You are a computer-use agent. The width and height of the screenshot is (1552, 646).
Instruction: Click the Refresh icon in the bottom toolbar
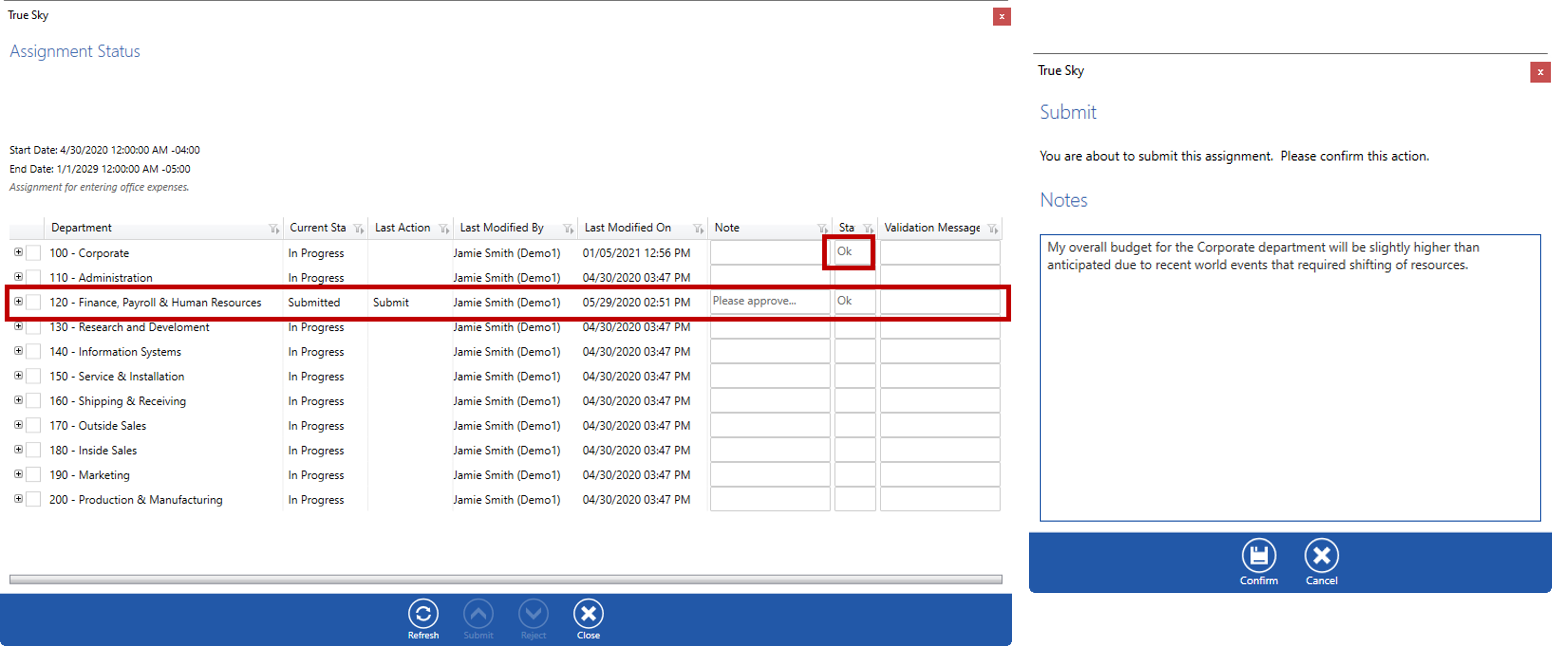[422, 616]
